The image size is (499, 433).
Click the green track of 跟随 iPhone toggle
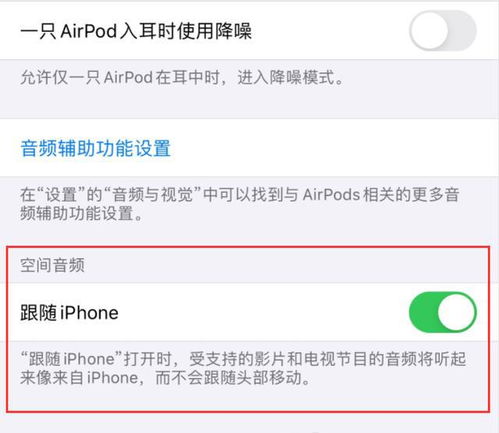coord(423,312)
